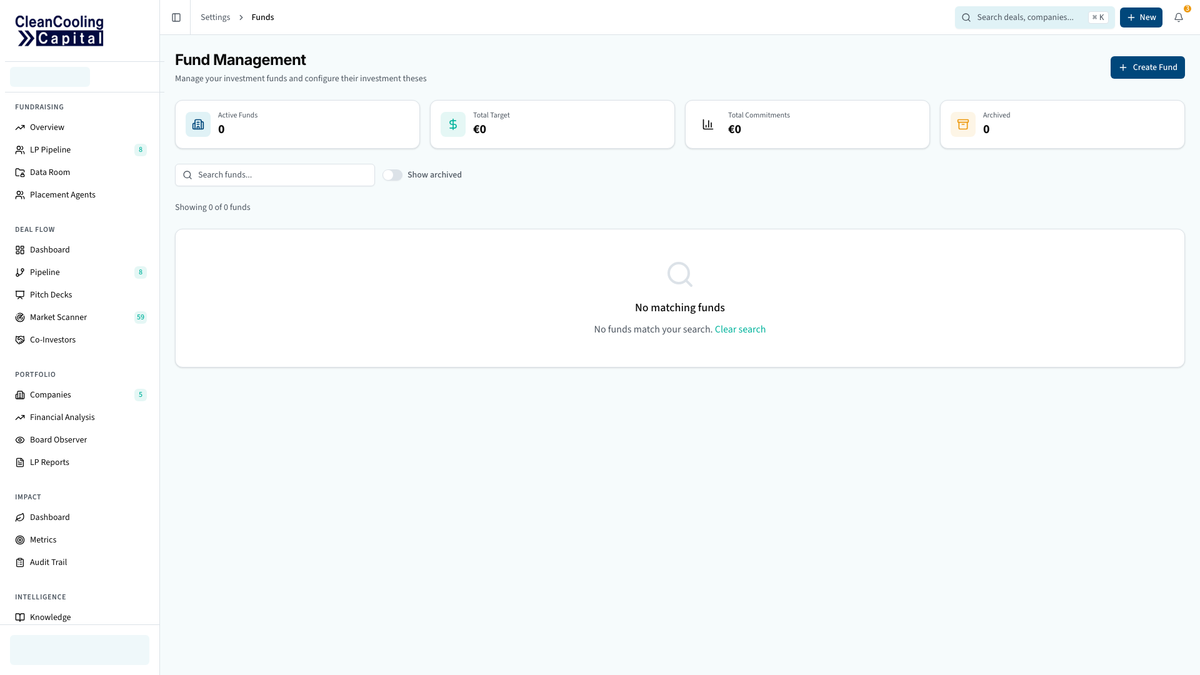Viewport: 1200px width, 675px height.
Task: Open the notifications bell
Action: pos(1179,17)
